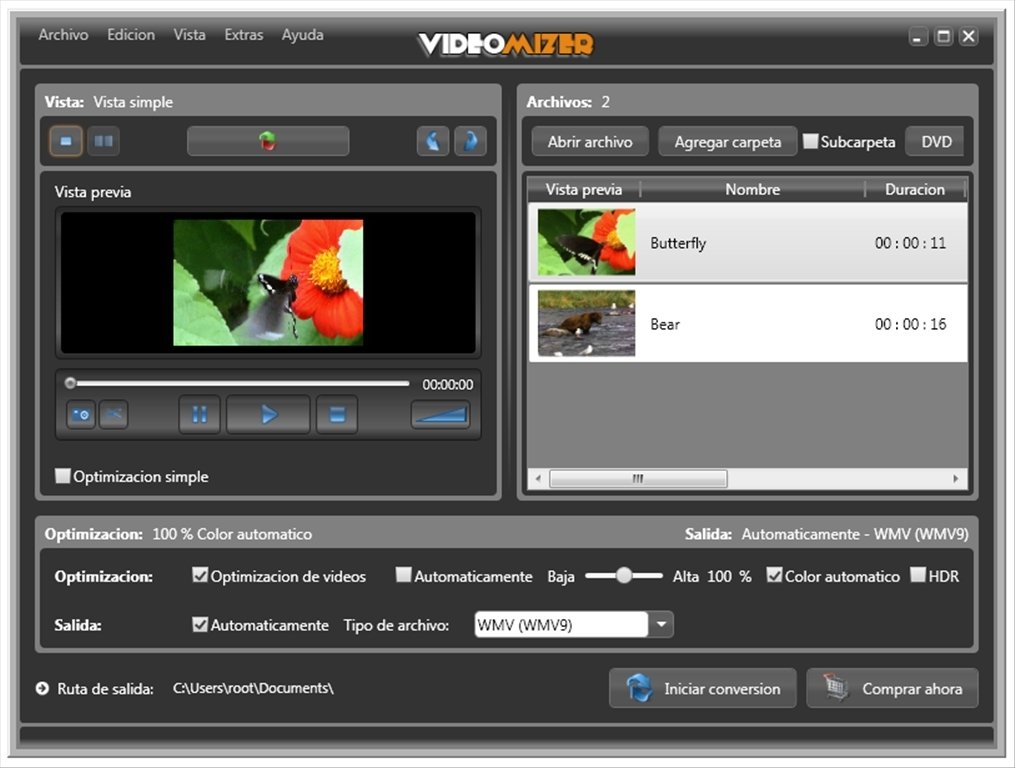Click the apple optimize preview button
The height and width of the screenshot is (768, 1015).
click(x=268, y=141)
